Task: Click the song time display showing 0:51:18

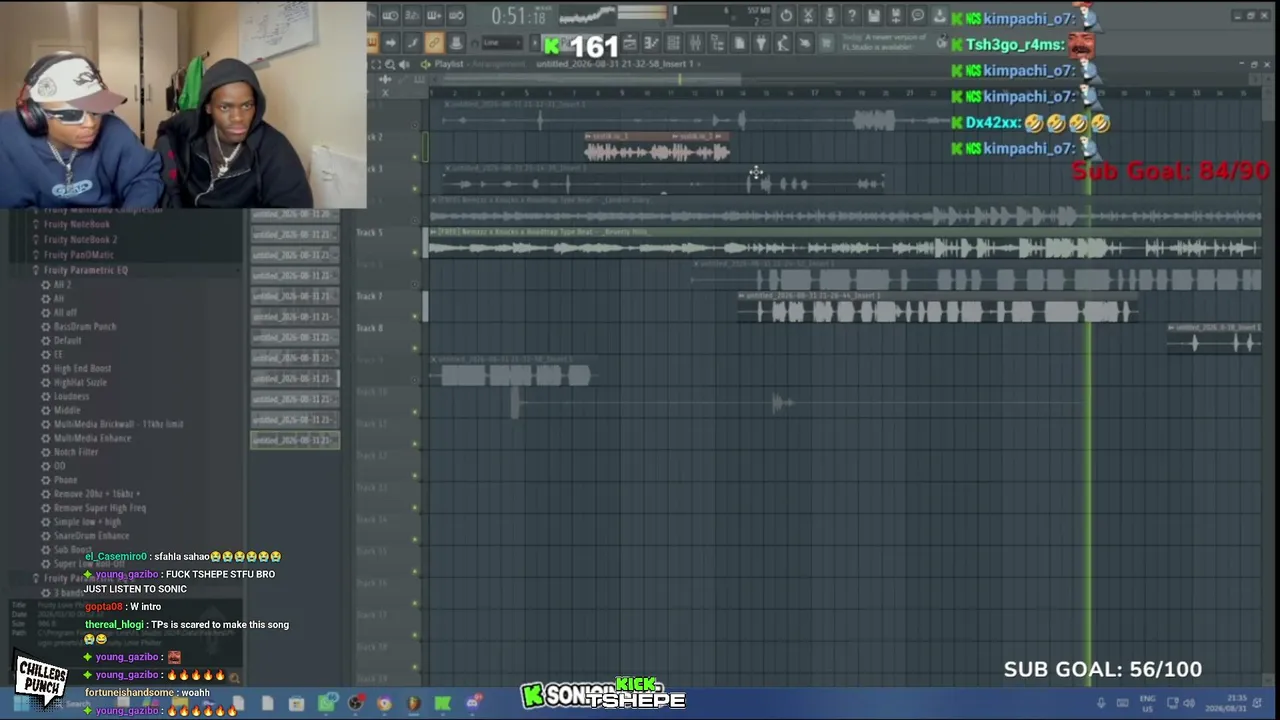Action: [519, 16]
